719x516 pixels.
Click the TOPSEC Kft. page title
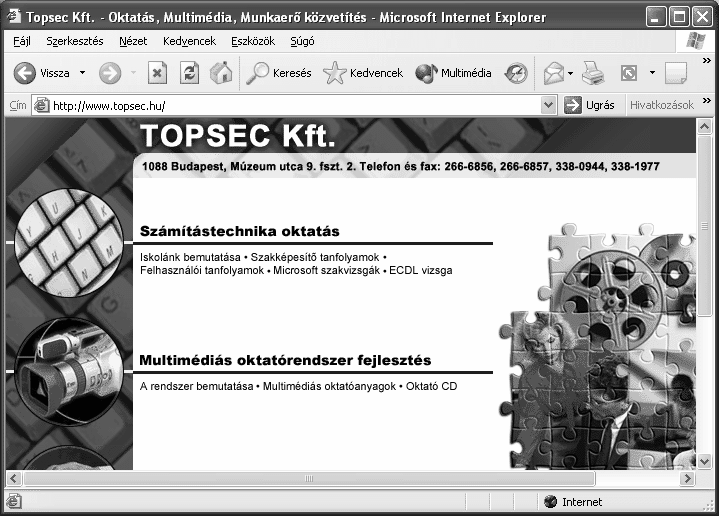(x=238, y=136)
